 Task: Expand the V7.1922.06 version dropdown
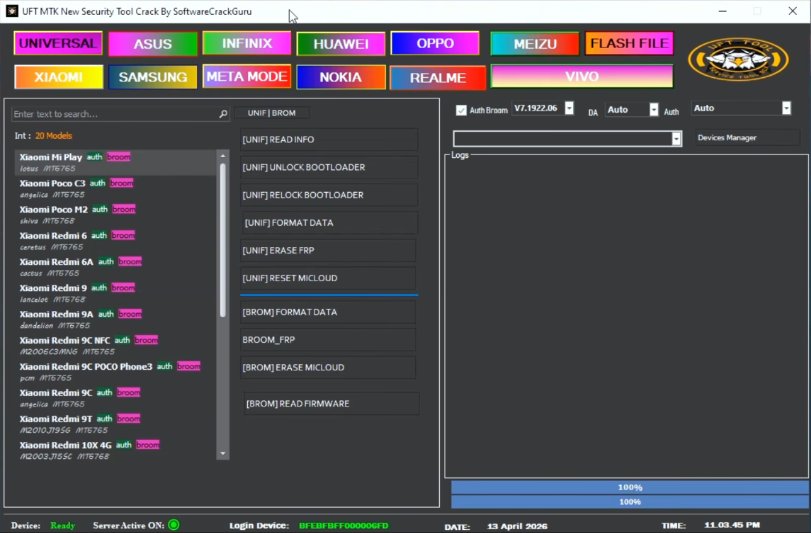(x=569, y=108)
